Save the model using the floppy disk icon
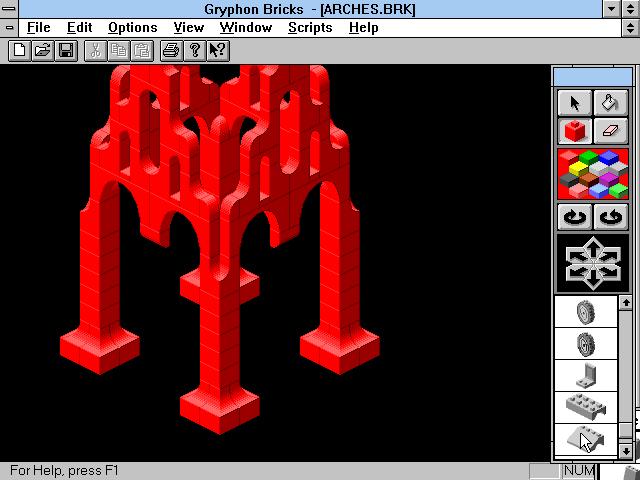640x480 pixels. [x=66, y=51]
